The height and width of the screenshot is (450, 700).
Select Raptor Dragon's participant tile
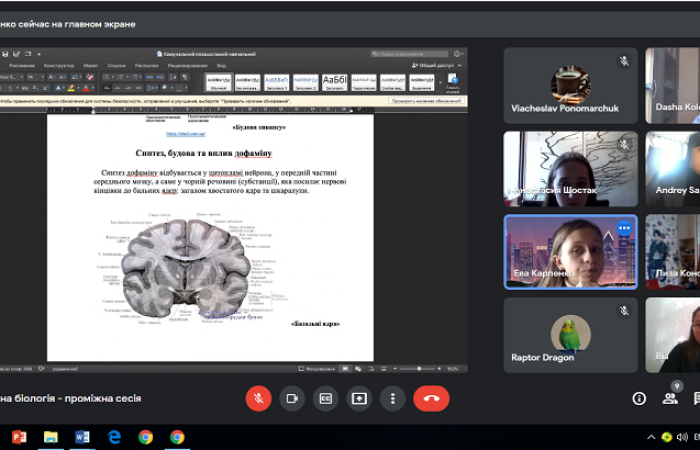coord(570,335)
